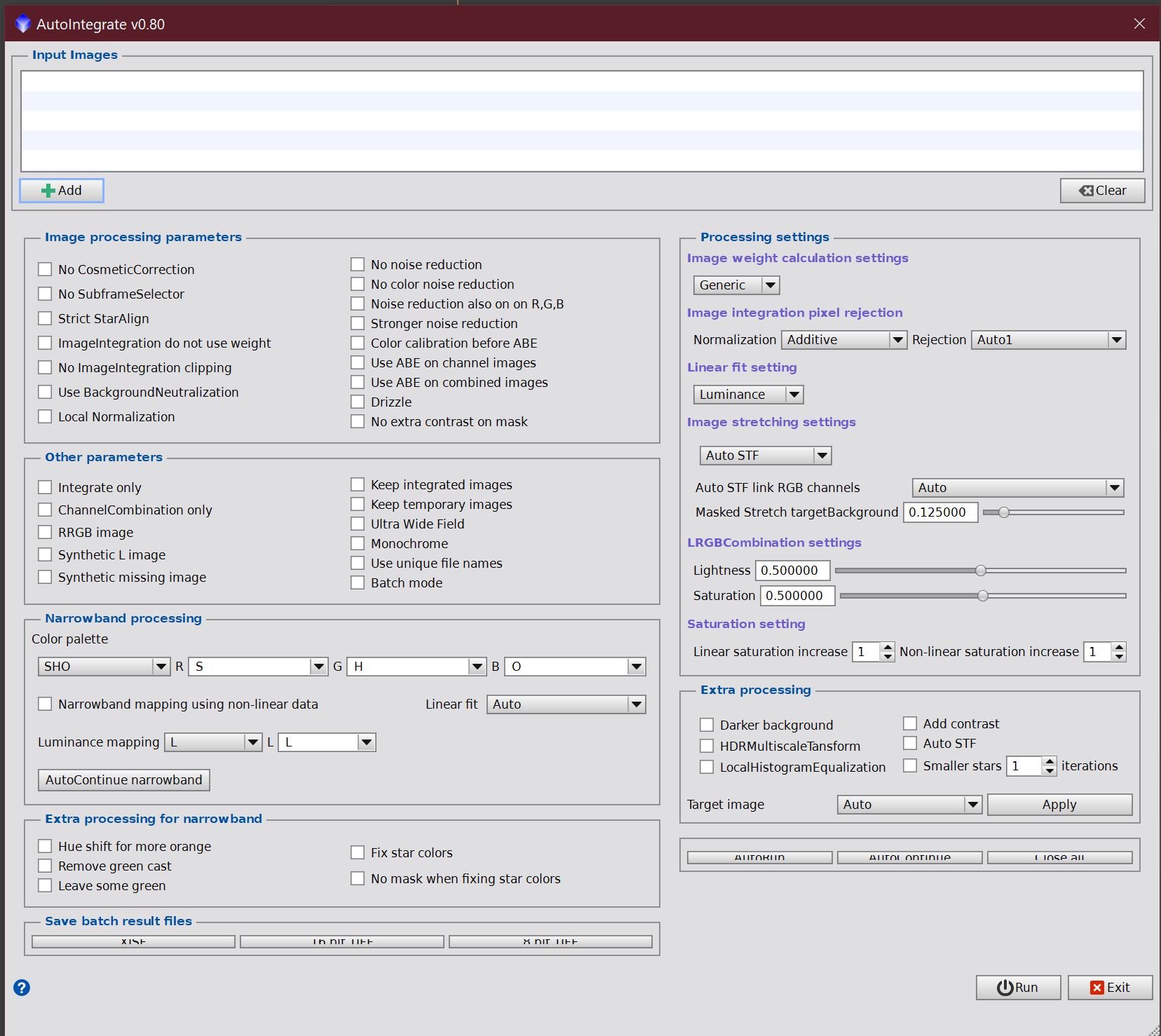Enable Drizzle option
This screenshot has height=1036, width=1161.
358,402
